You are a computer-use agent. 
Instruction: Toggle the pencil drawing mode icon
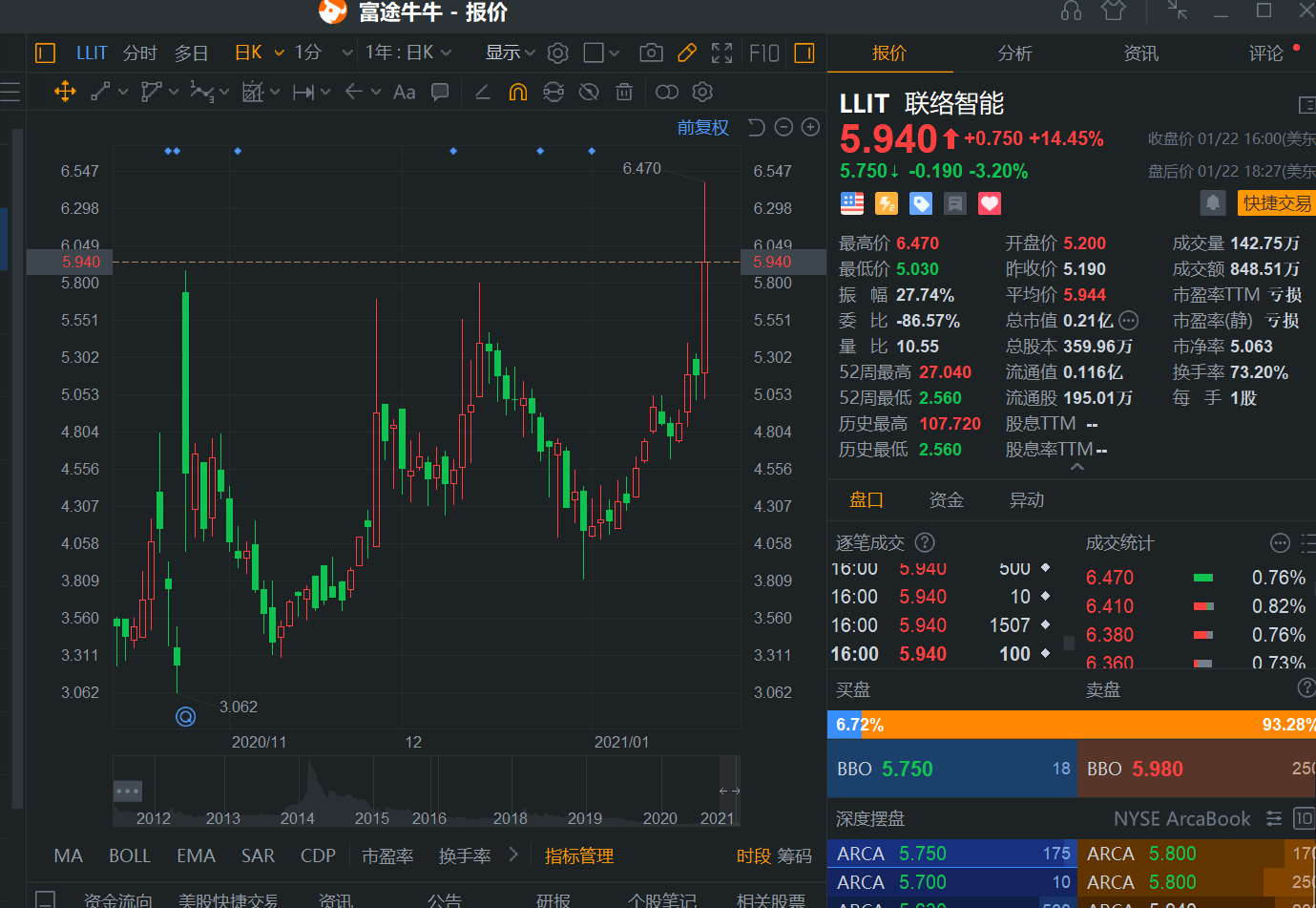tap(687, 53)
